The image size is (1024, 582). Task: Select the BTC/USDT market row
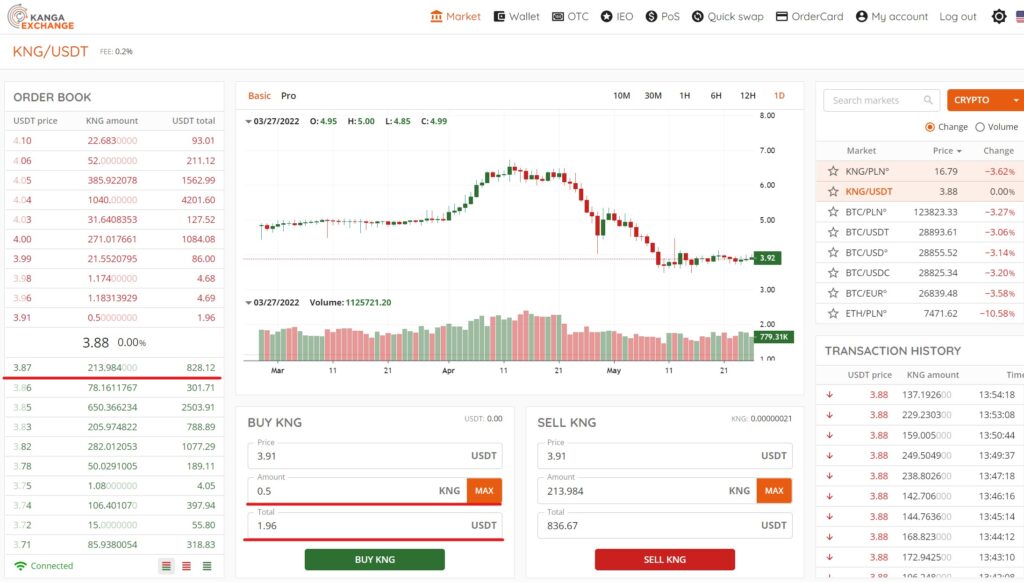tap(920, 232)
